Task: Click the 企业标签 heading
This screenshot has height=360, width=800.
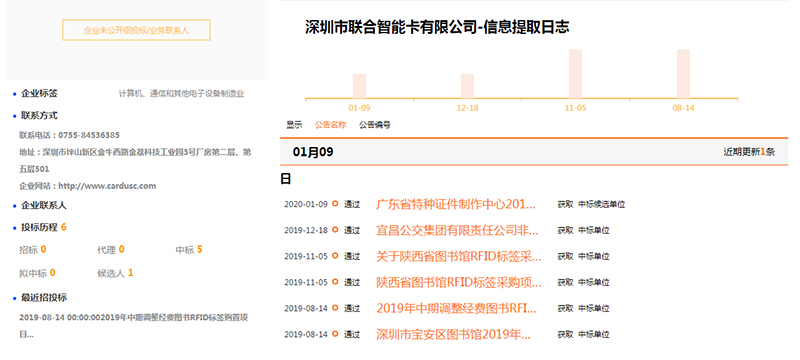Action: 39,94
